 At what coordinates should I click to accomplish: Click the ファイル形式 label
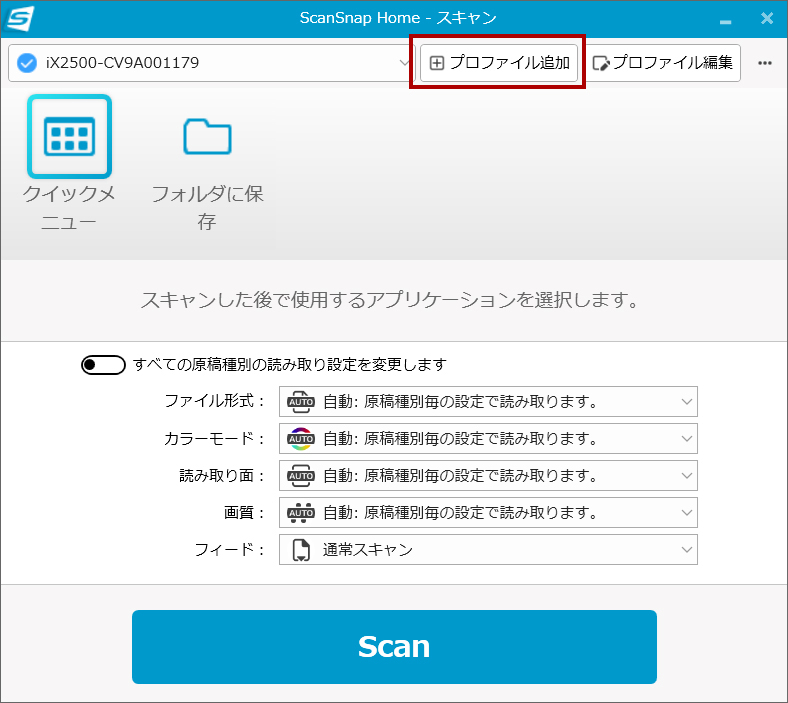click(x=215, y=401)
